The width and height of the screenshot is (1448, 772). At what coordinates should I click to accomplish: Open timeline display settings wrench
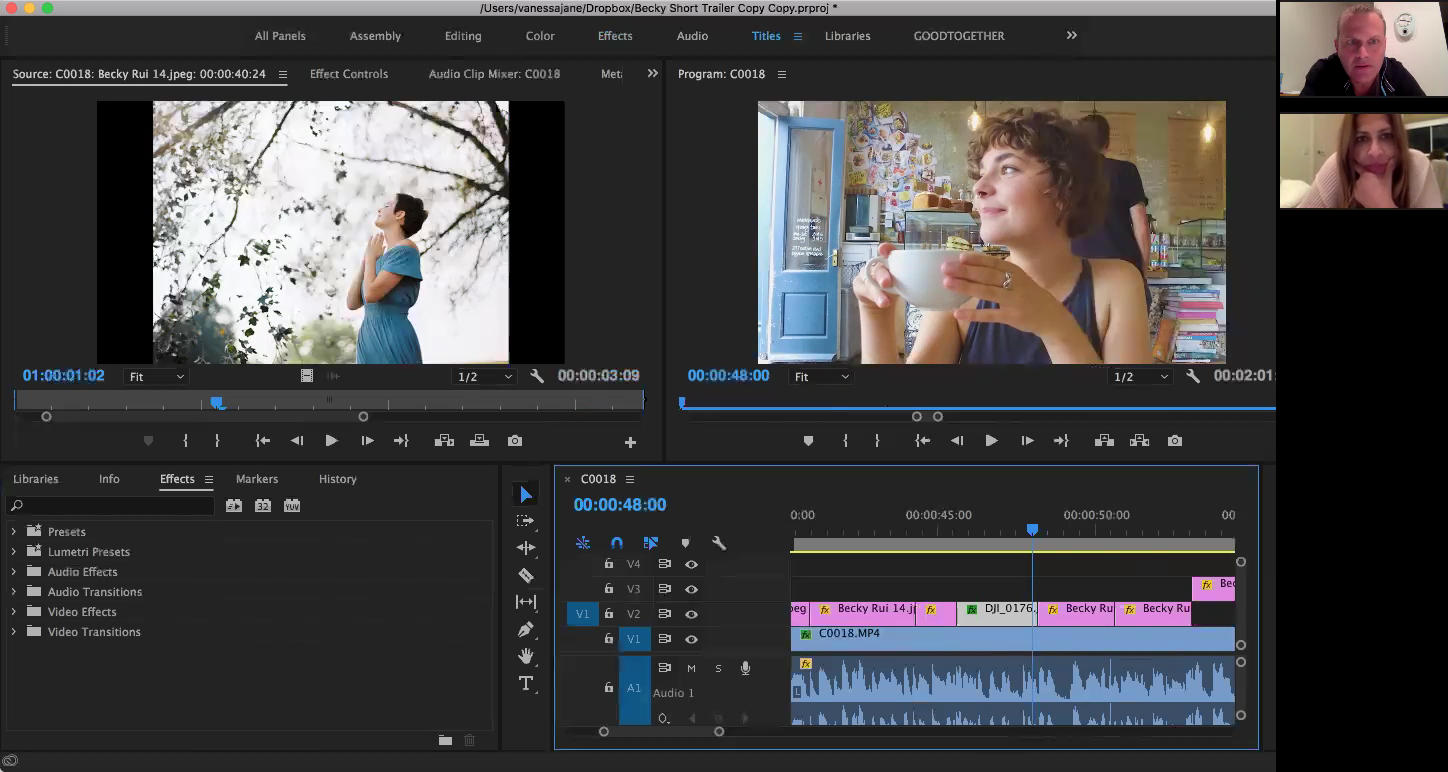pyautogui.click(x=718, y=543)
